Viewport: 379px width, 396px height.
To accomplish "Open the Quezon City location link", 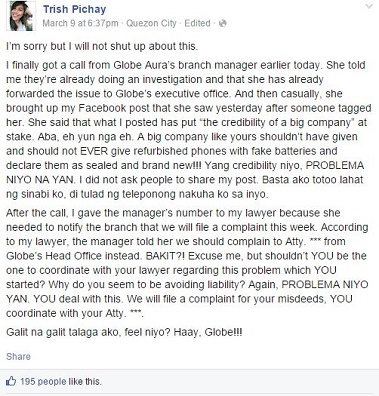I will coord(151,23).
